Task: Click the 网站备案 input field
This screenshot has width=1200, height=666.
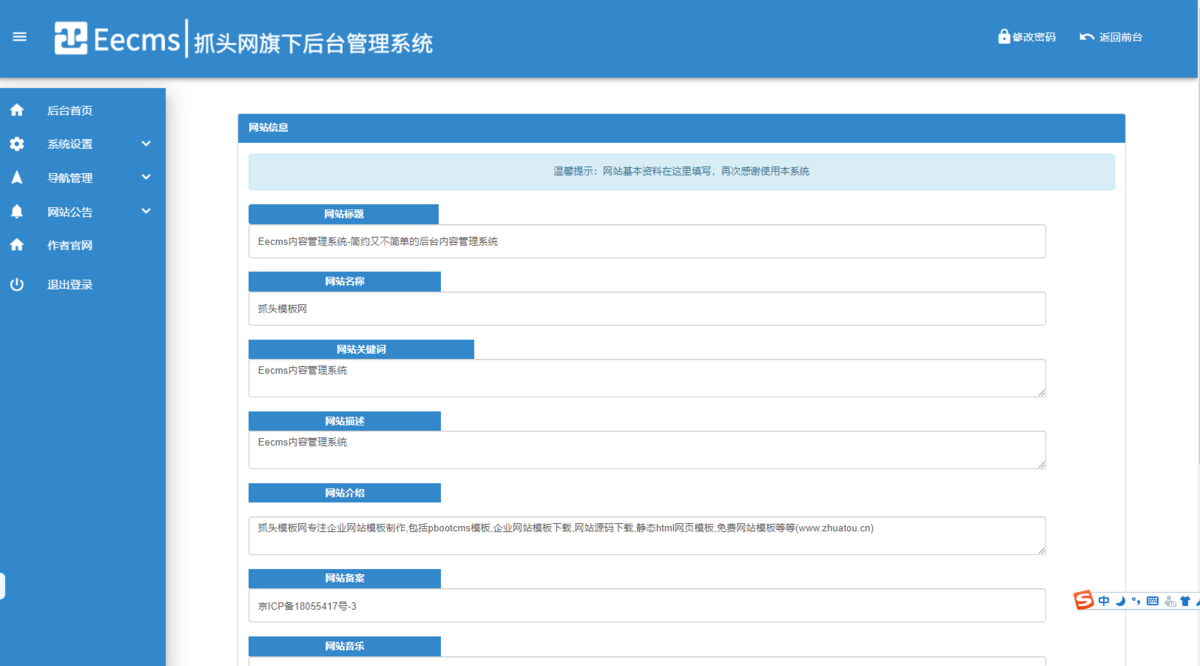Action: click(x=647, y=605)
